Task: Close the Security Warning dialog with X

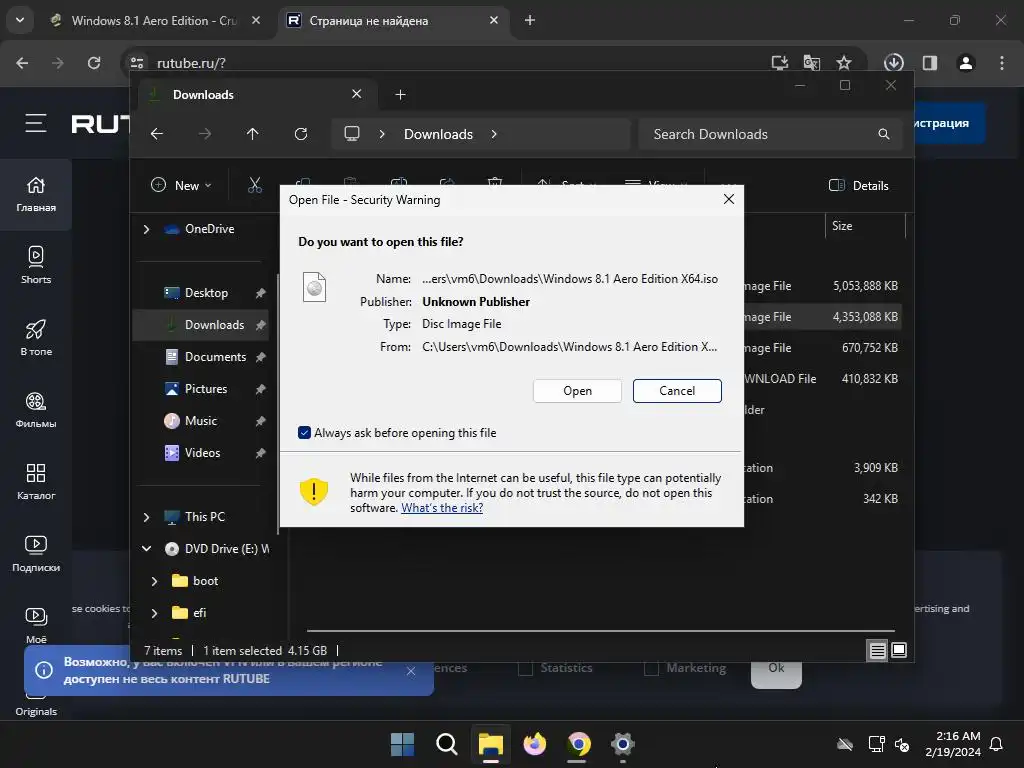Action: pos(729,199)
